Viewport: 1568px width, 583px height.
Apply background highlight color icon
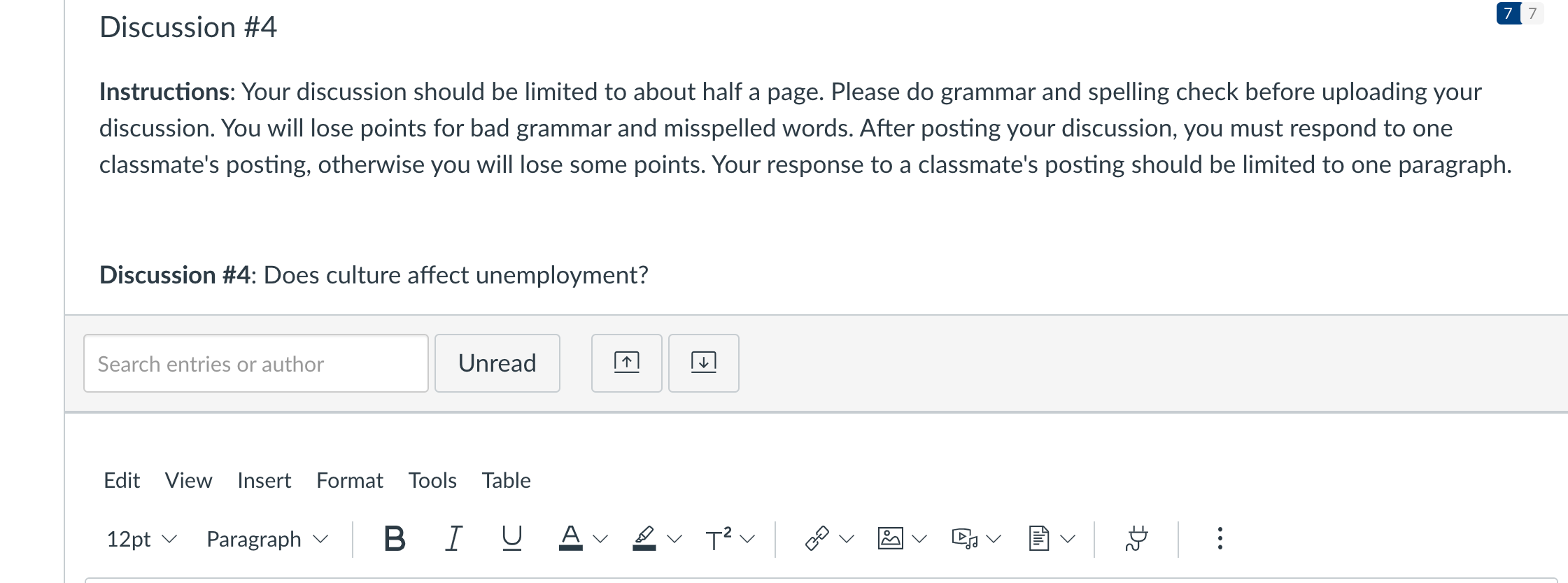[644, 539]
